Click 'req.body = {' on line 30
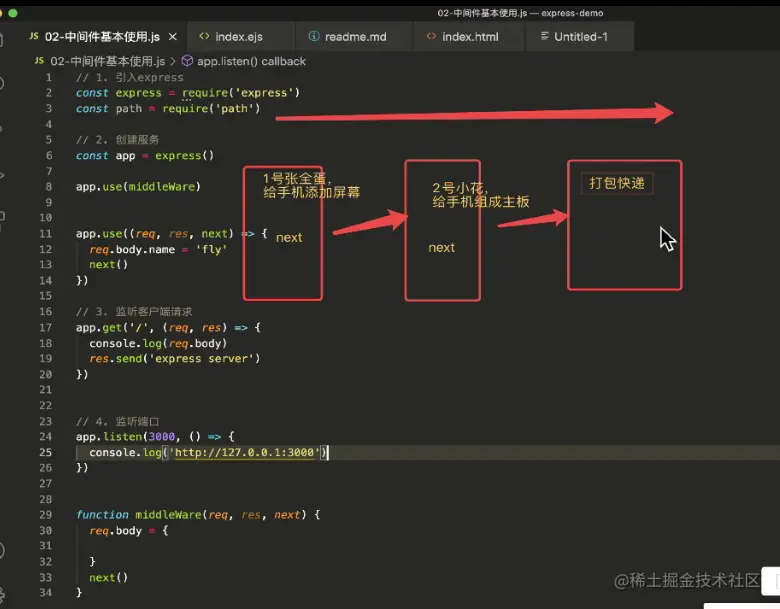Image resolution: width=780 pixels, height=609 pixels. 129,530
